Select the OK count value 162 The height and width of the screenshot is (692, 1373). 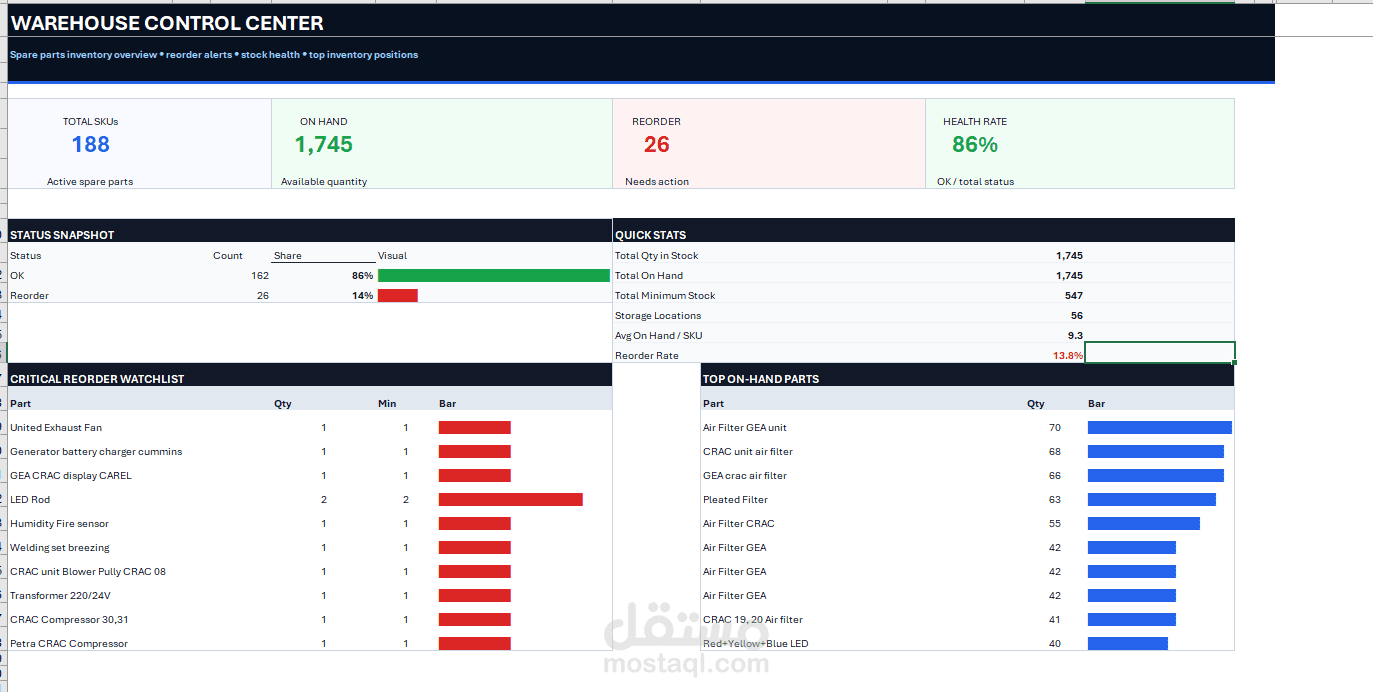(260, 275)
